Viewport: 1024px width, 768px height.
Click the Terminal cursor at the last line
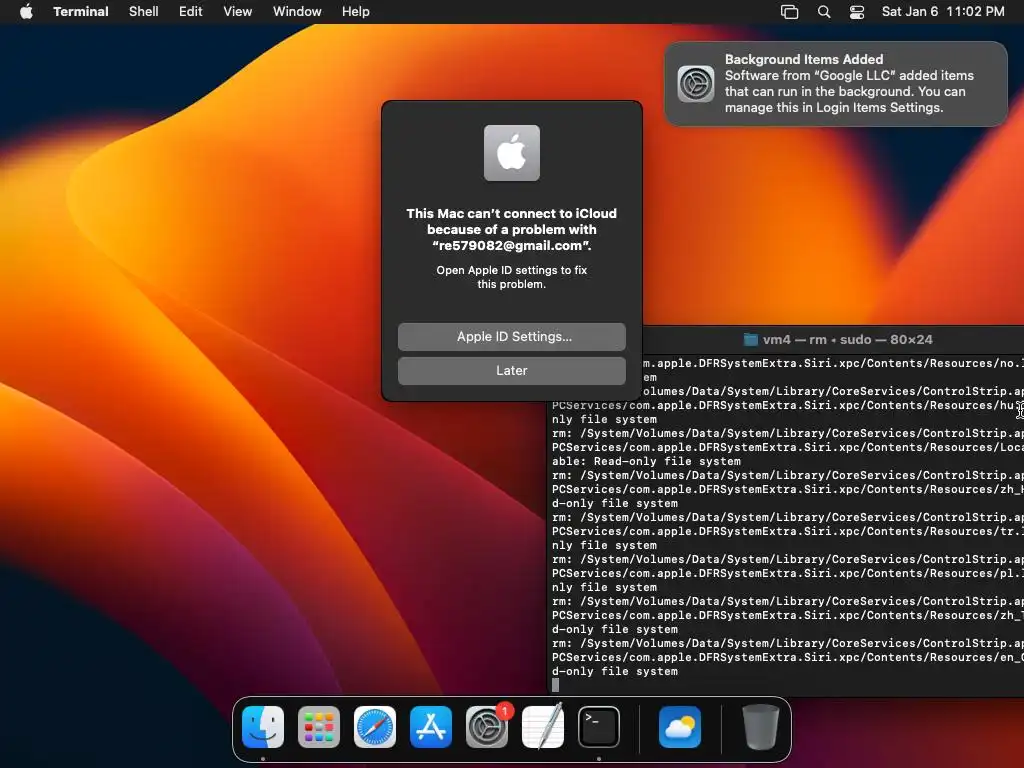tap(556, 685)
